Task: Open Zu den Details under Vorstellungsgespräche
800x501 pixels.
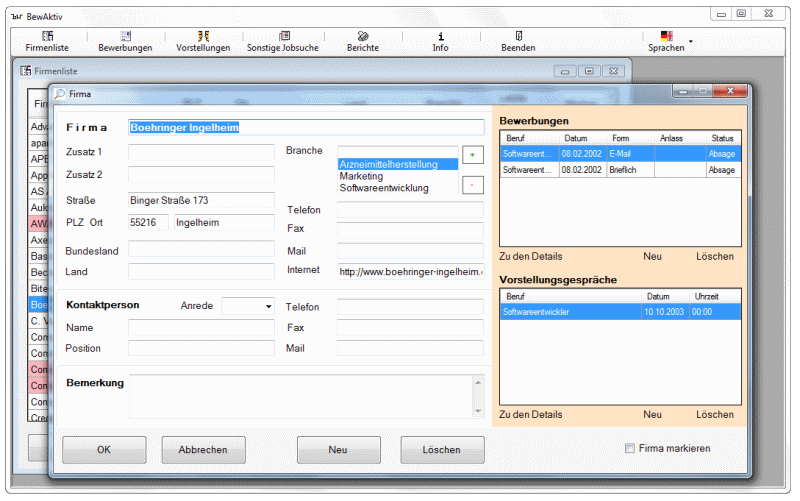Action: (531, 415)
